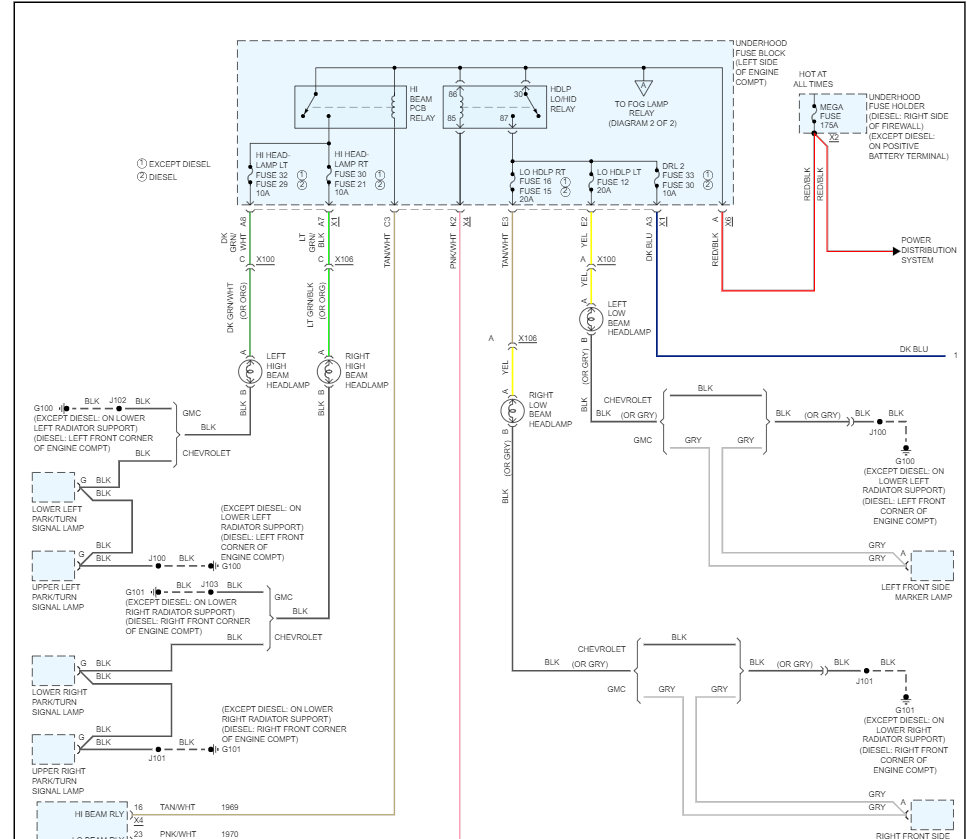Image resolution: width=967 pixels, height=839 pixels.
Task: Click the X100 connector label on DK GRN/WHT wire
Action: pos(265,260)
